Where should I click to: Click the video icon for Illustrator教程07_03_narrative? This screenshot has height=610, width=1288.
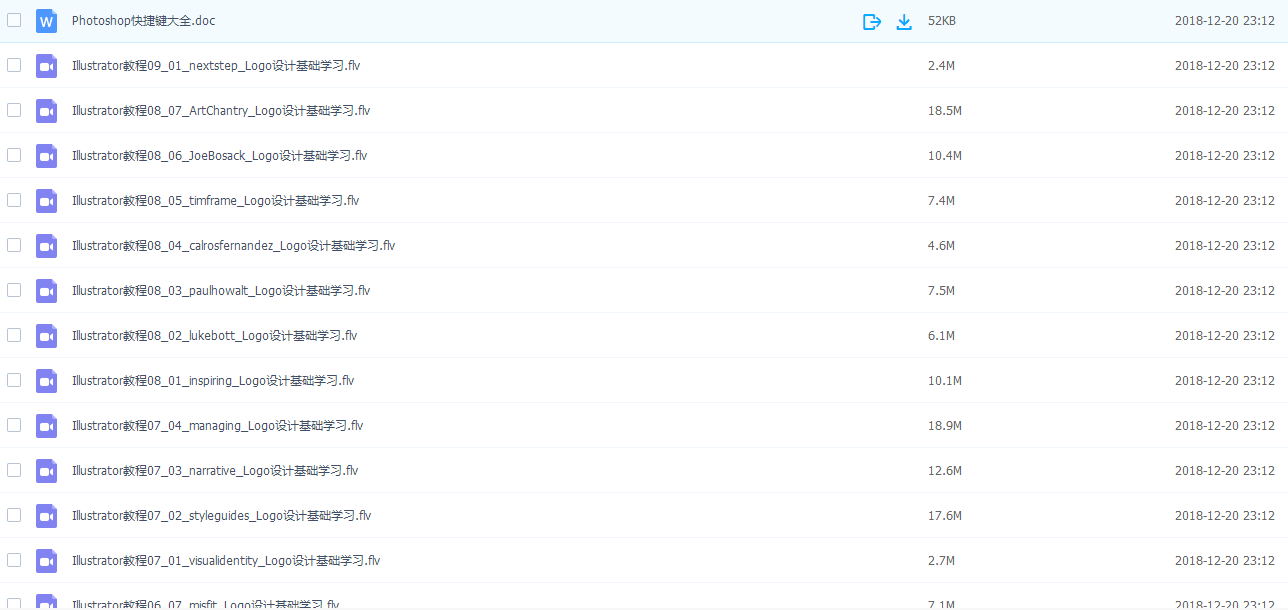click(46, 471)
